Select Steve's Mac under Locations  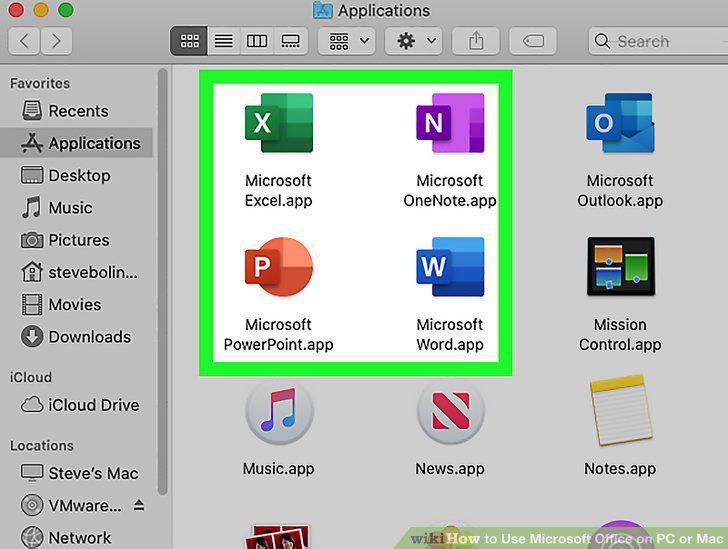point(77,473)
